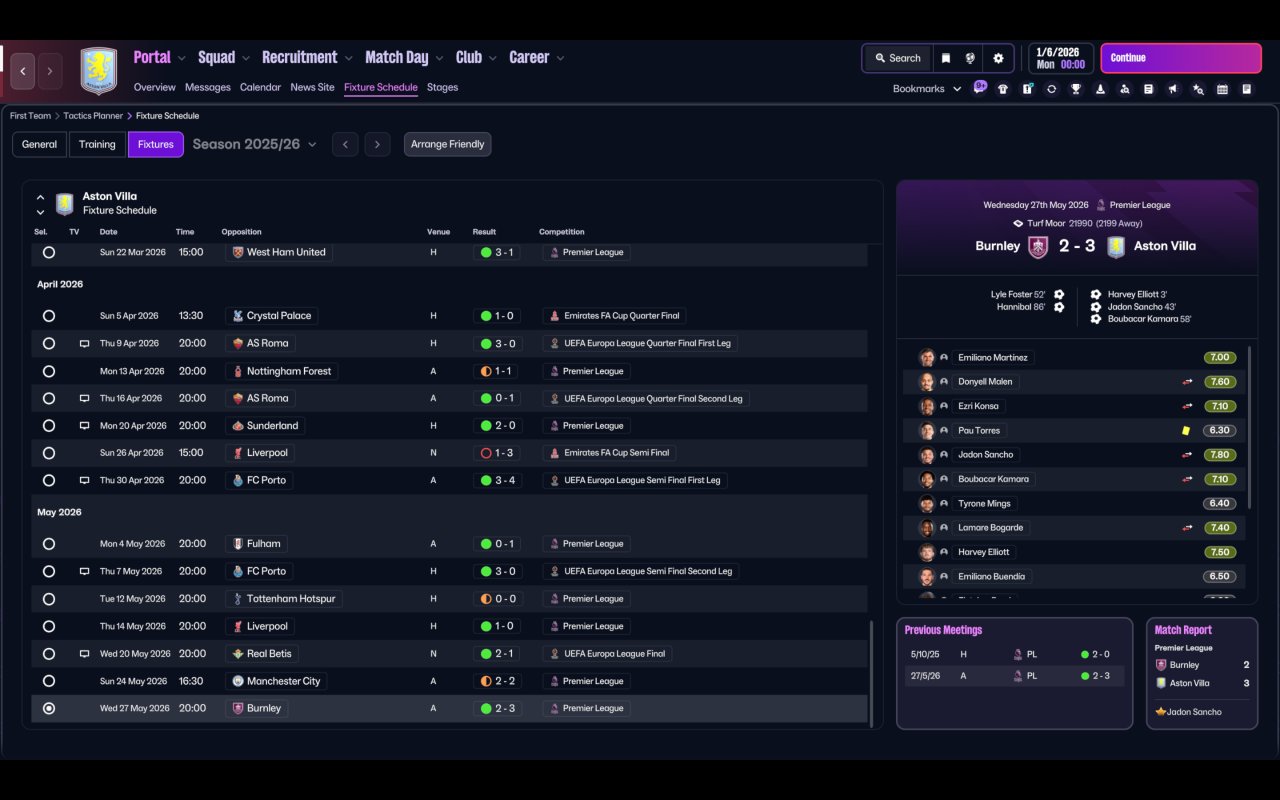
Task: Select the radio button for West Ham United fixture
Action: (x=49, y=253)
